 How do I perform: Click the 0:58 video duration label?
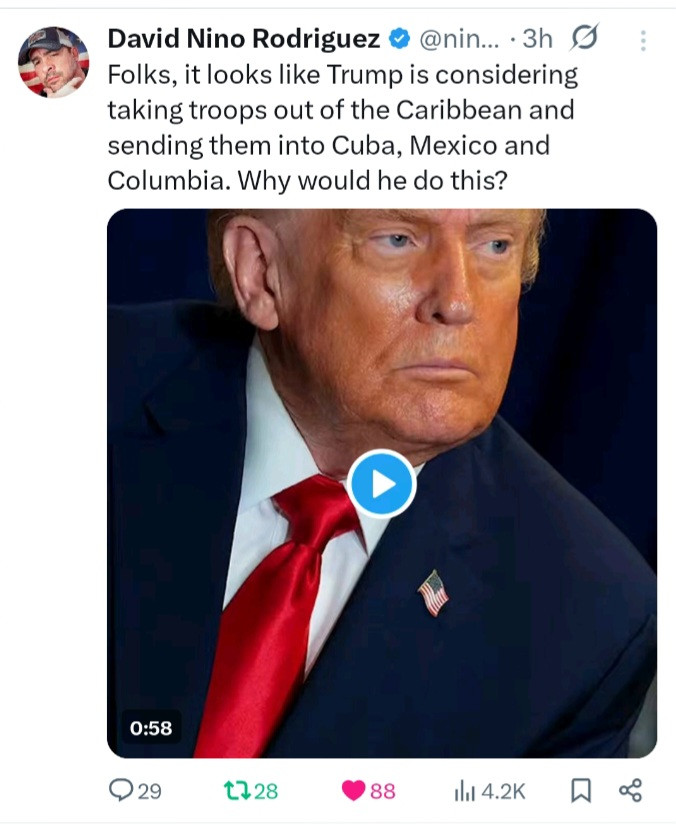(151, 728)
